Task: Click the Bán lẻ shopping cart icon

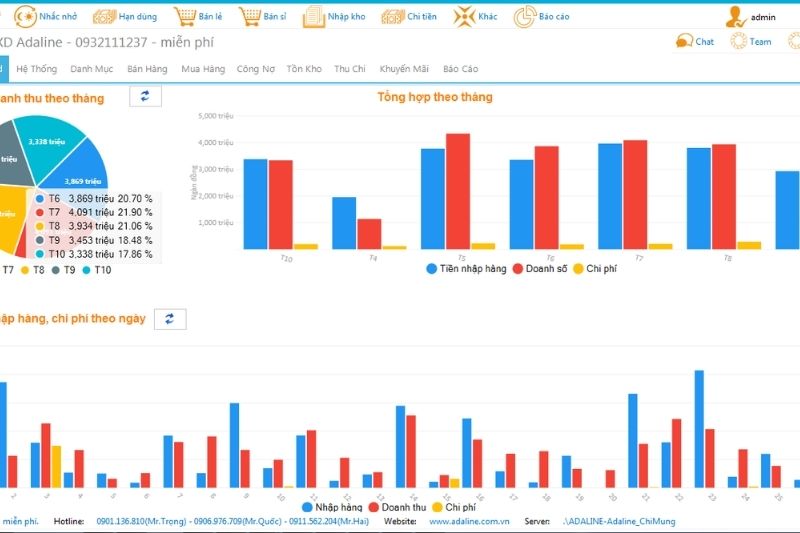Action: tap(184, 17)
